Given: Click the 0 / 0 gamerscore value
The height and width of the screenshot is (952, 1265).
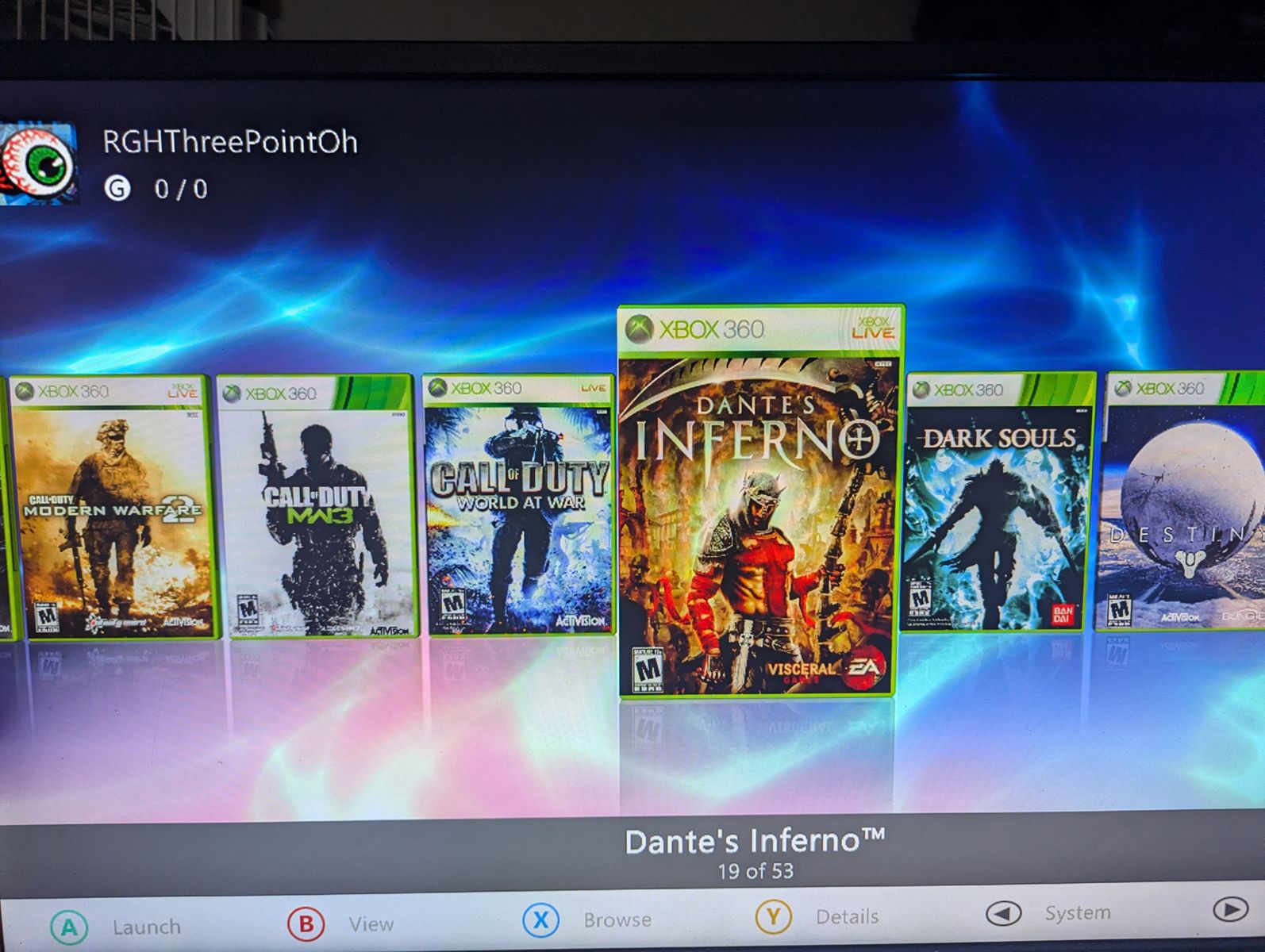Looking at the screenshot, I should coord(181,189).
